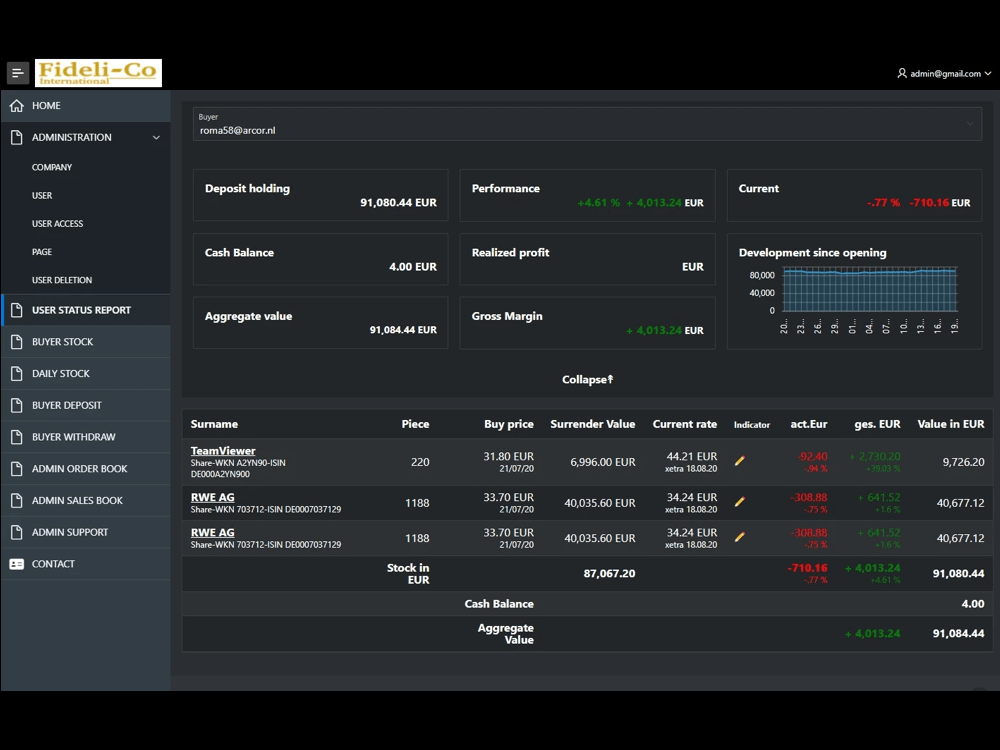The height and width of the screenshot is (750, 1000).
Task: Click the Surrender Value column header
Action: point(592,424)
